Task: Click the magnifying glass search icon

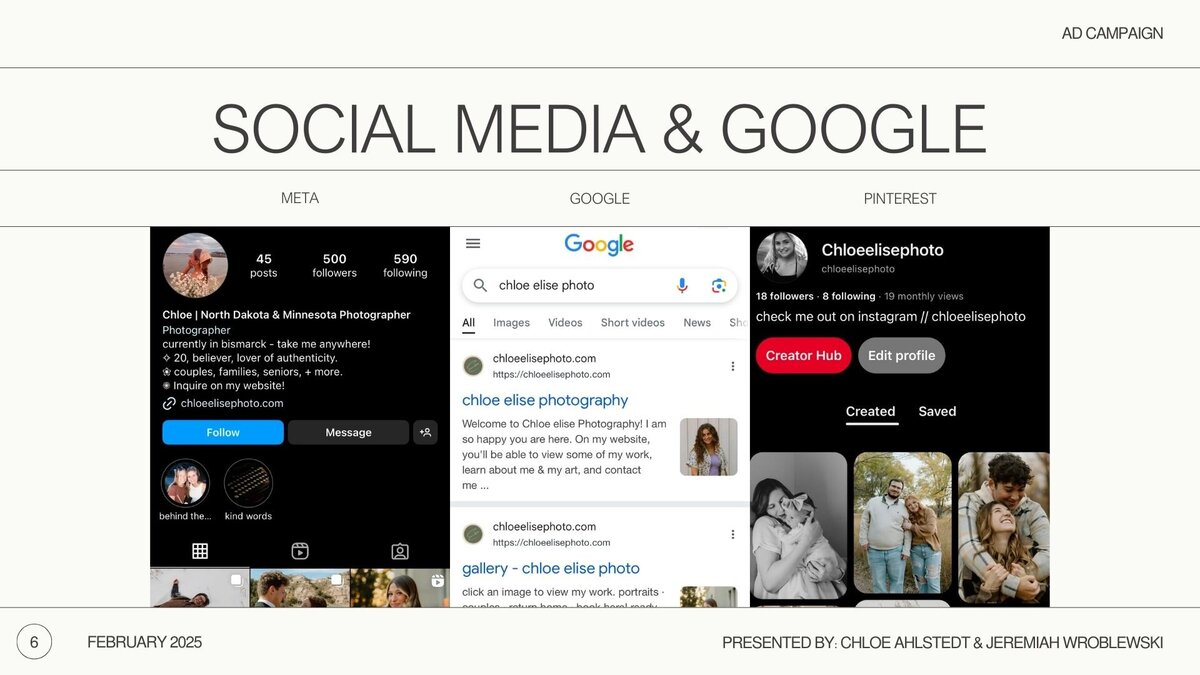Action: pos(480,285)
